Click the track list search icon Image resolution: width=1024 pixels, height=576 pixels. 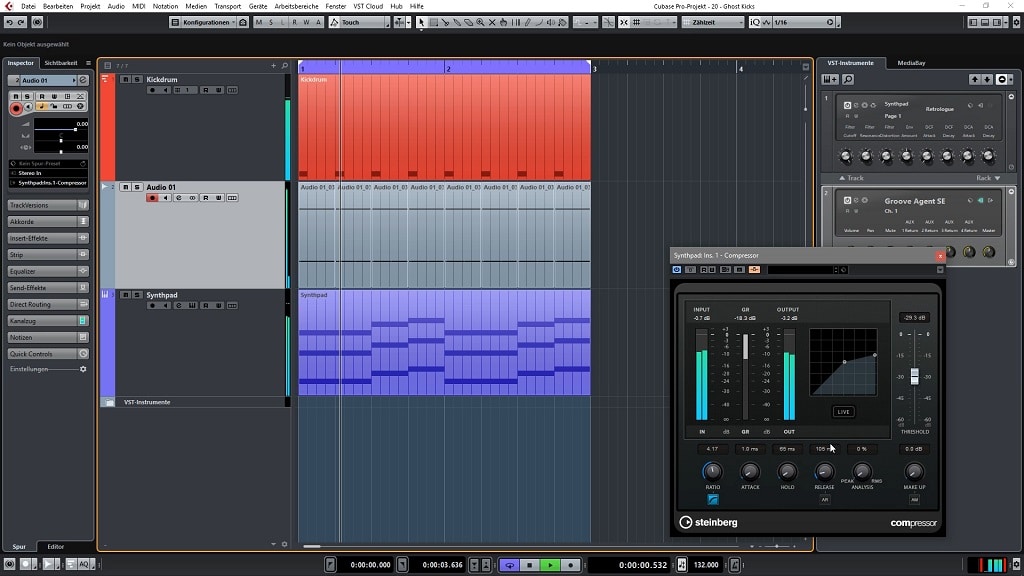[285, 65]
